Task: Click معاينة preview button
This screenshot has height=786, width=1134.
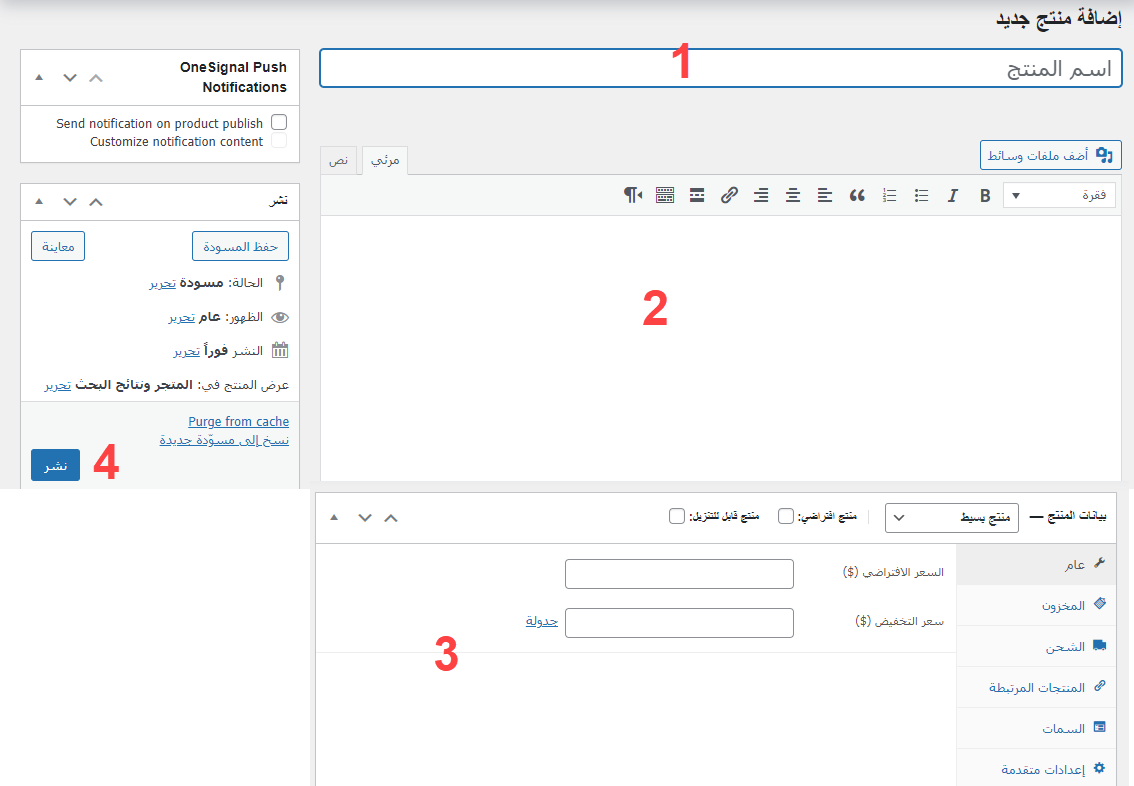Action: tap(58, 247)
